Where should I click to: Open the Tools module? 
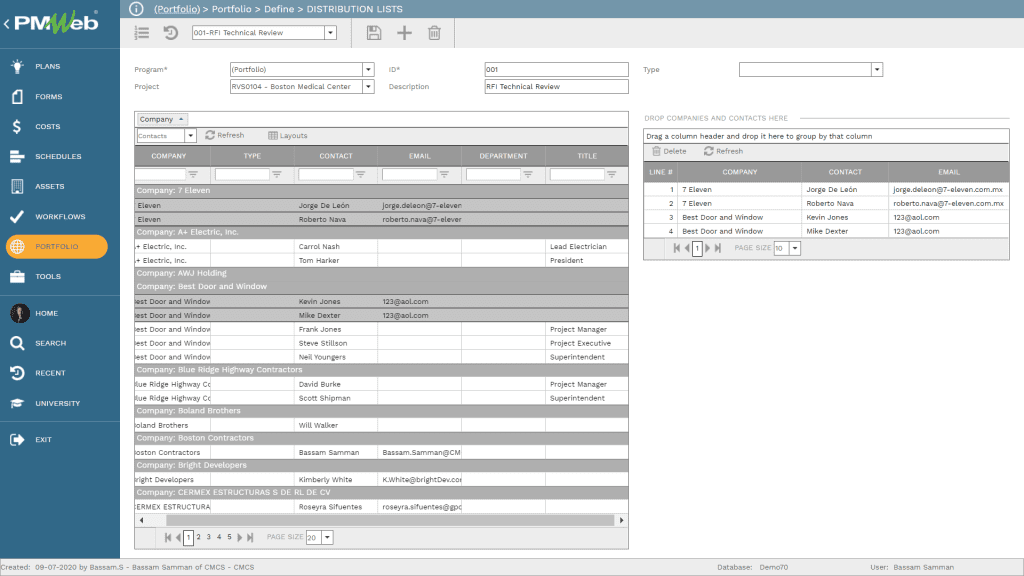48,276
